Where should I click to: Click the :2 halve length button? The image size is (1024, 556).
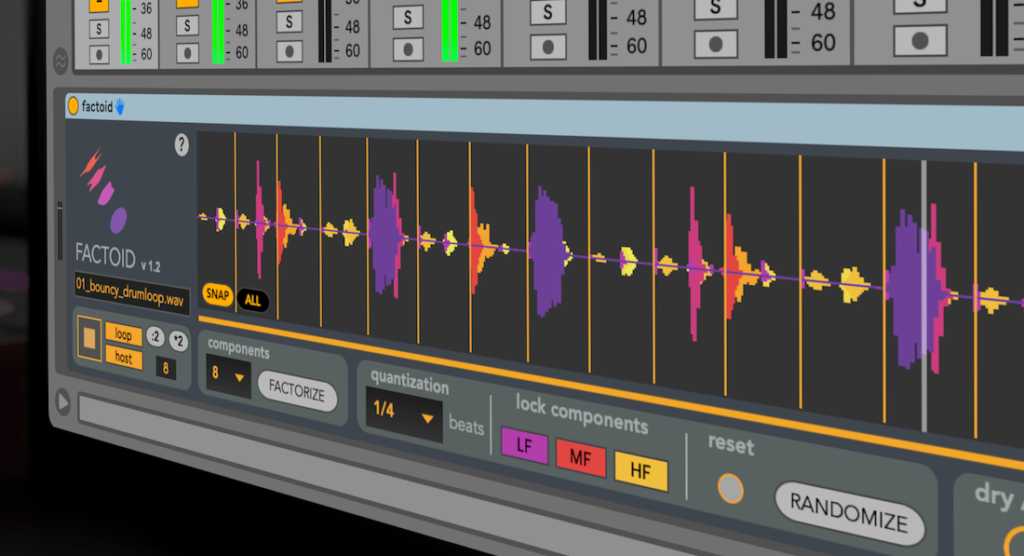(155, 336)
